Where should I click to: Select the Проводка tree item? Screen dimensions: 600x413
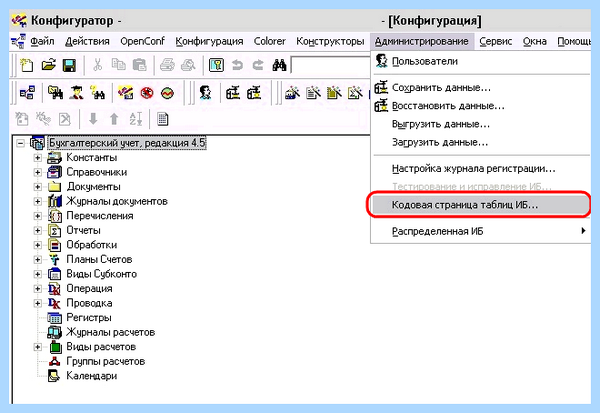(x=89, y=303)
